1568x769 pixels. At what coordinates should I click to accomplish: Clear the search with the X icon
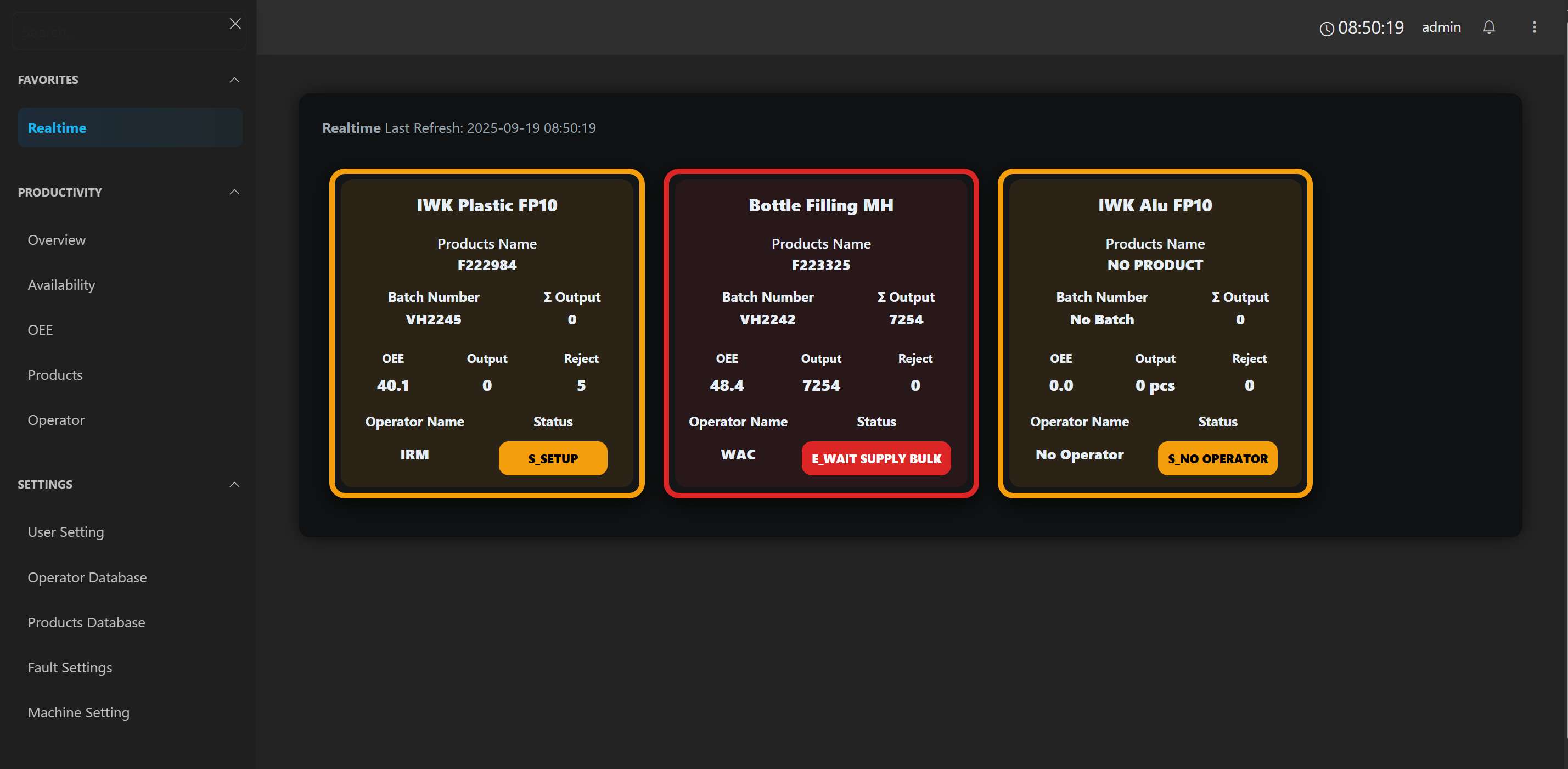(235, 24)
